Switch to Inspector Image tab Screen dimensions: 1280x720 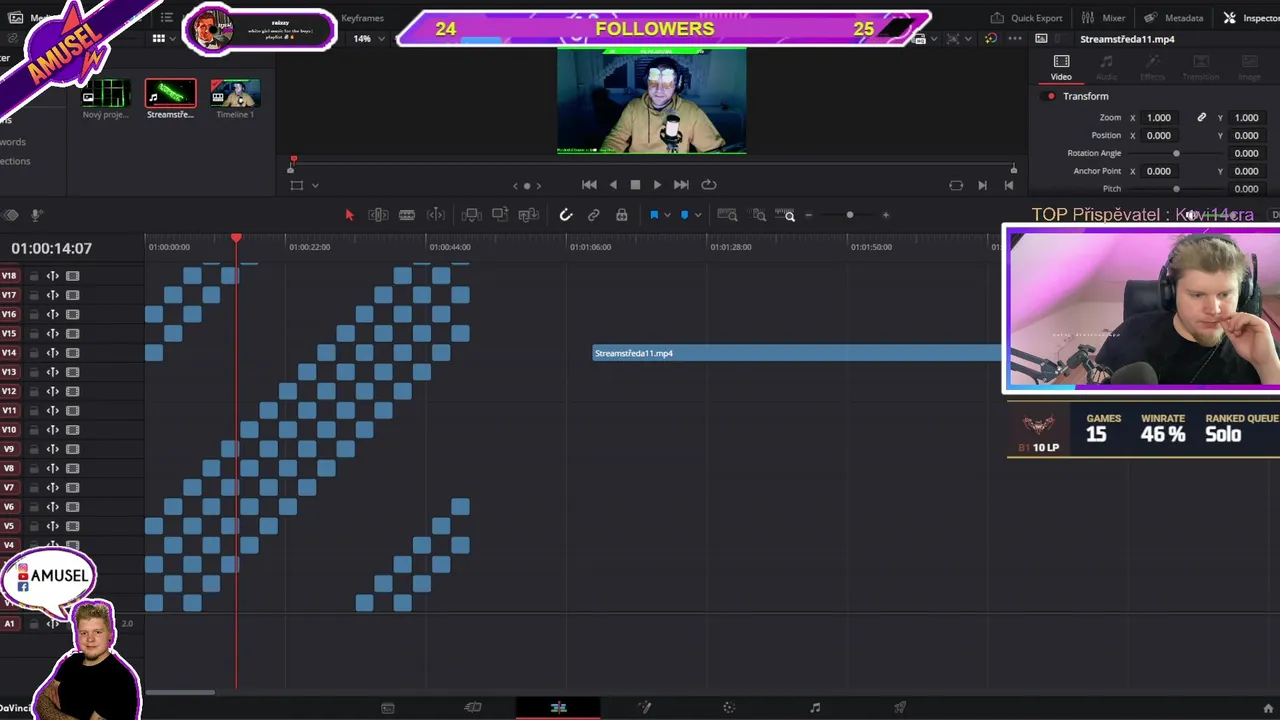tap(1249, 68)
